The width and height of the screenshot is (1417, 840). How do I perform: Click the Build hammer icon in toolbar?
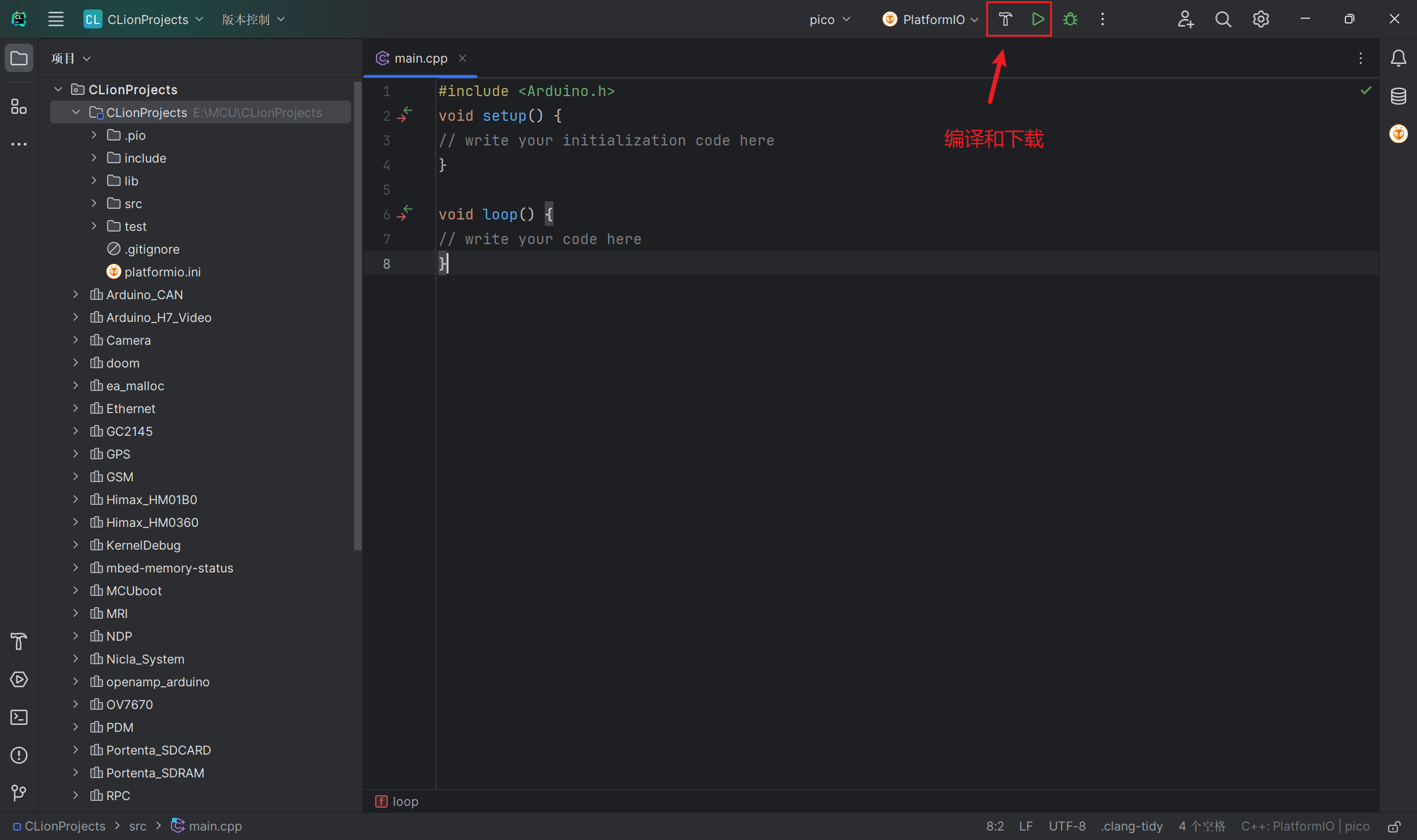(x=1005, y=19)
